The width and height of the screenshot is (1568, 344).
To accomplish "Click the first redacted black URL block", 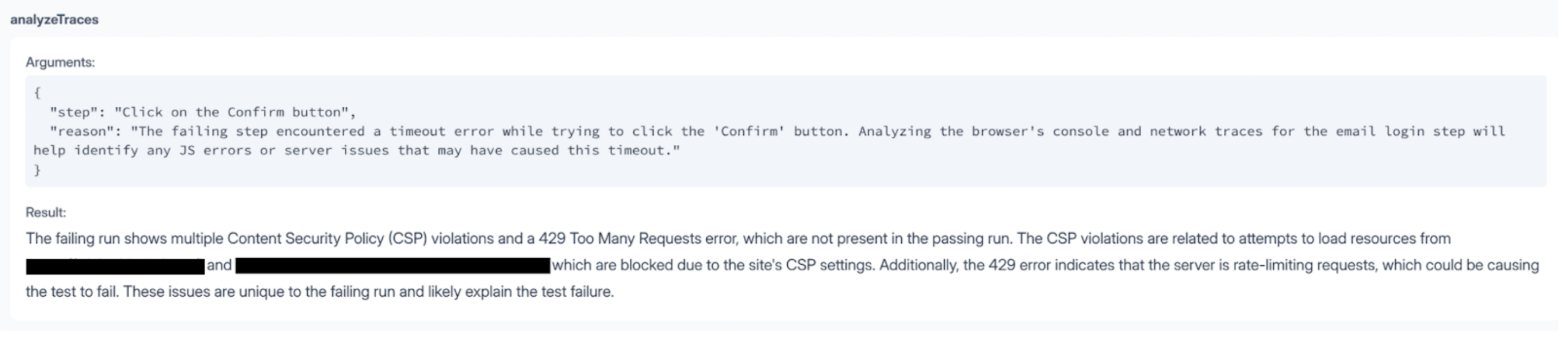I will click(x=115, y=266).
